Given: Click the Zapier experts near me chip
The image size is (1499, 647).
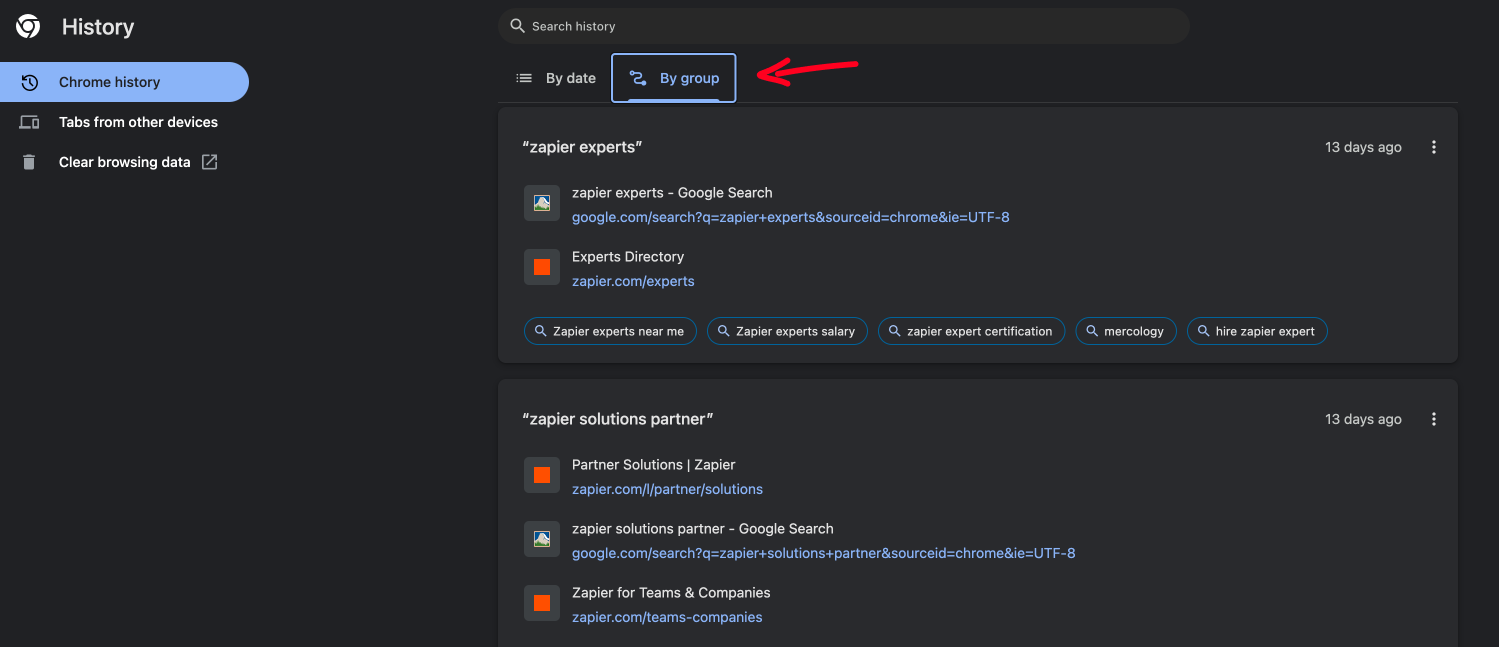Looking at the screenshot, I should pyautogui.click(x=610, y=331).
